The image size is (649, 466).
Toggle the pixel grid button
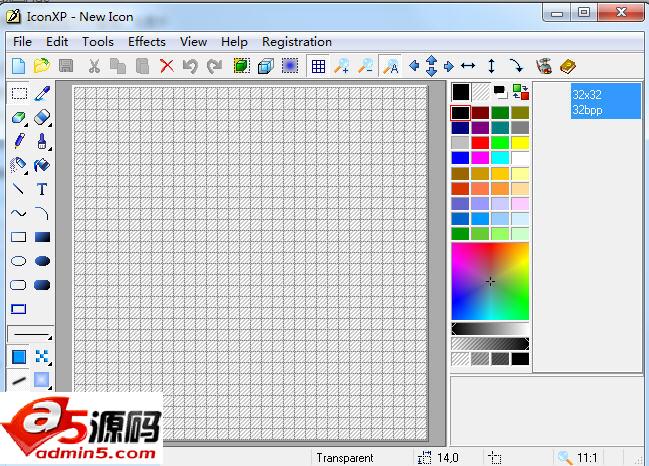(318, 66)
